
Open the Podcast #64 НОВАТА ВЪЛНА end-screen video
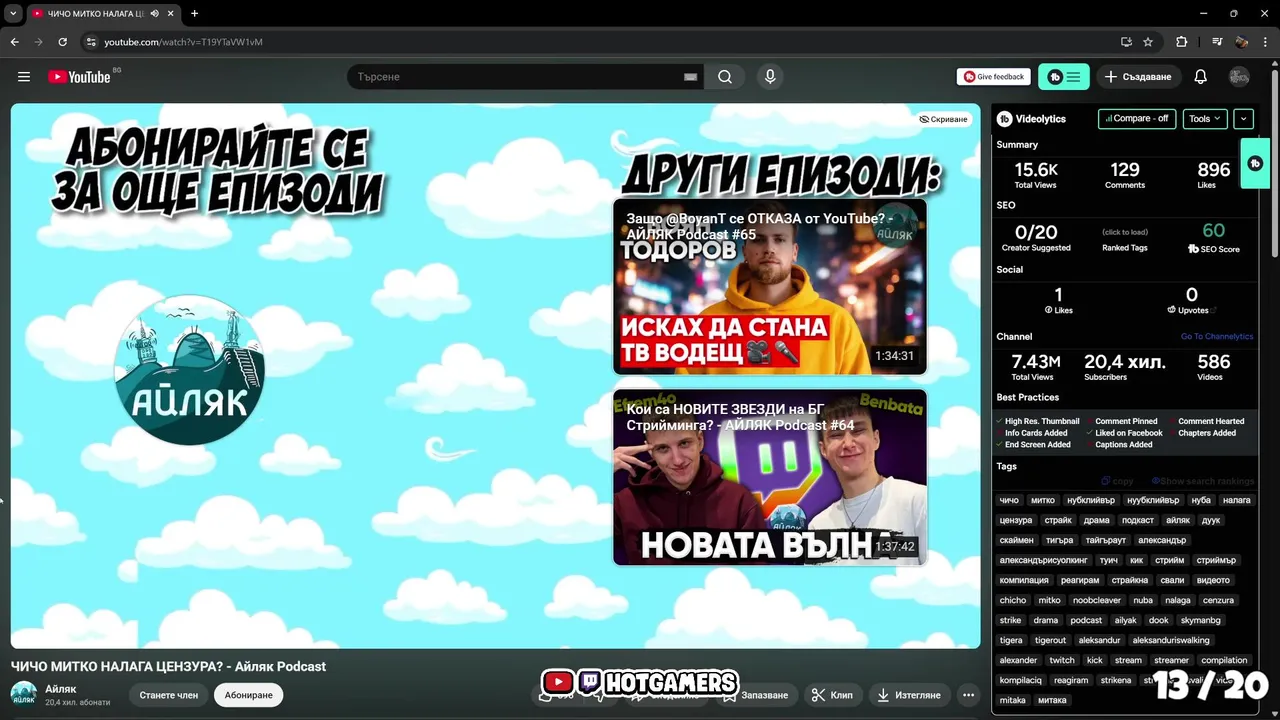click(770, 477)
